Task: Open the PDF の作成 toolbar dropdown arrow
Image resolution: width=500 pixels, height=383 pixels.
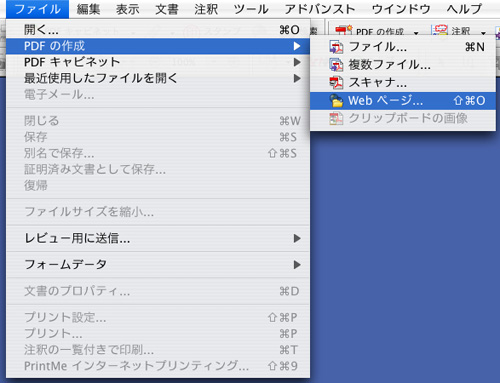Action: tap(416, 33)
